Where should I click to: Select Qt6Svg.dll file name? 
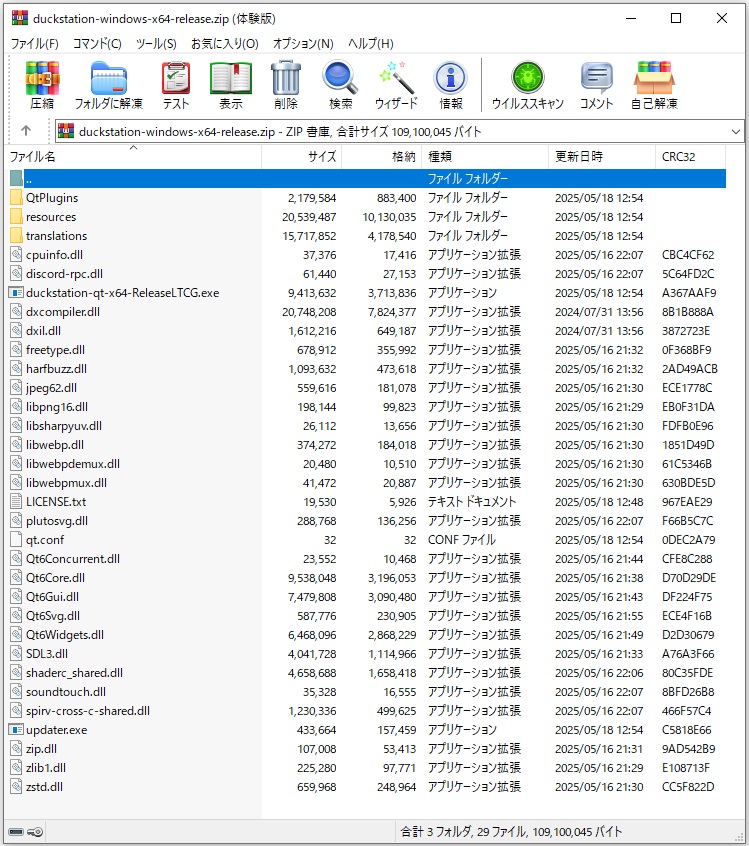coord(53,616)
